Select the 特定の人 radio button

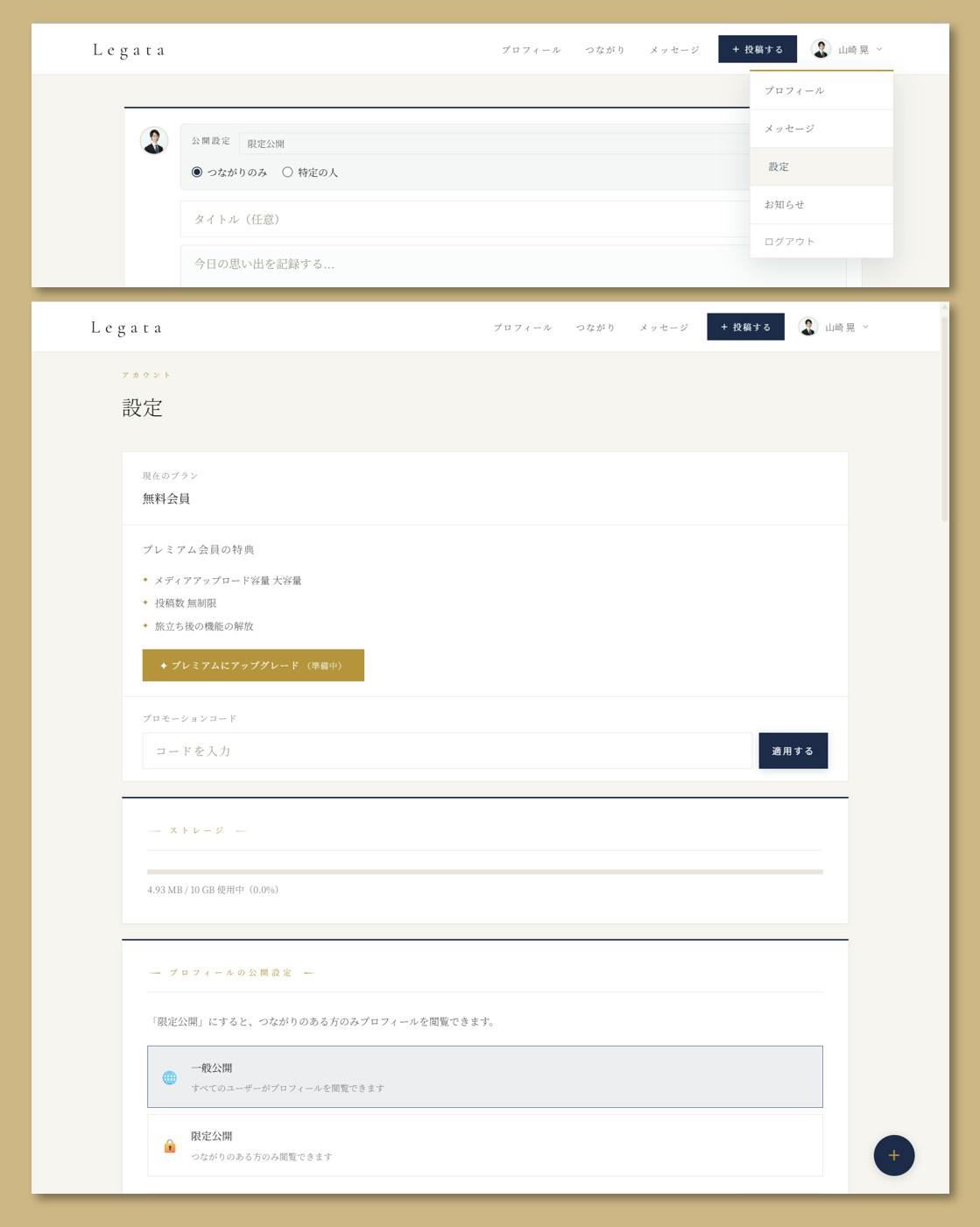tap(287, 173)
